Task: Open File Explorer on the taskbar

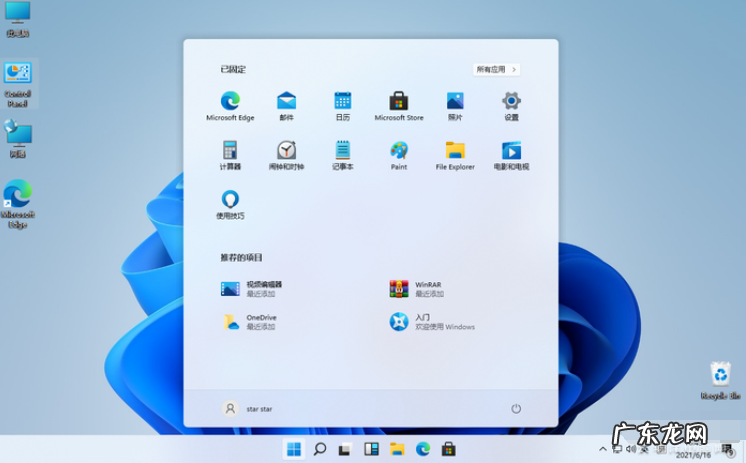Action: tap(397, 449)
